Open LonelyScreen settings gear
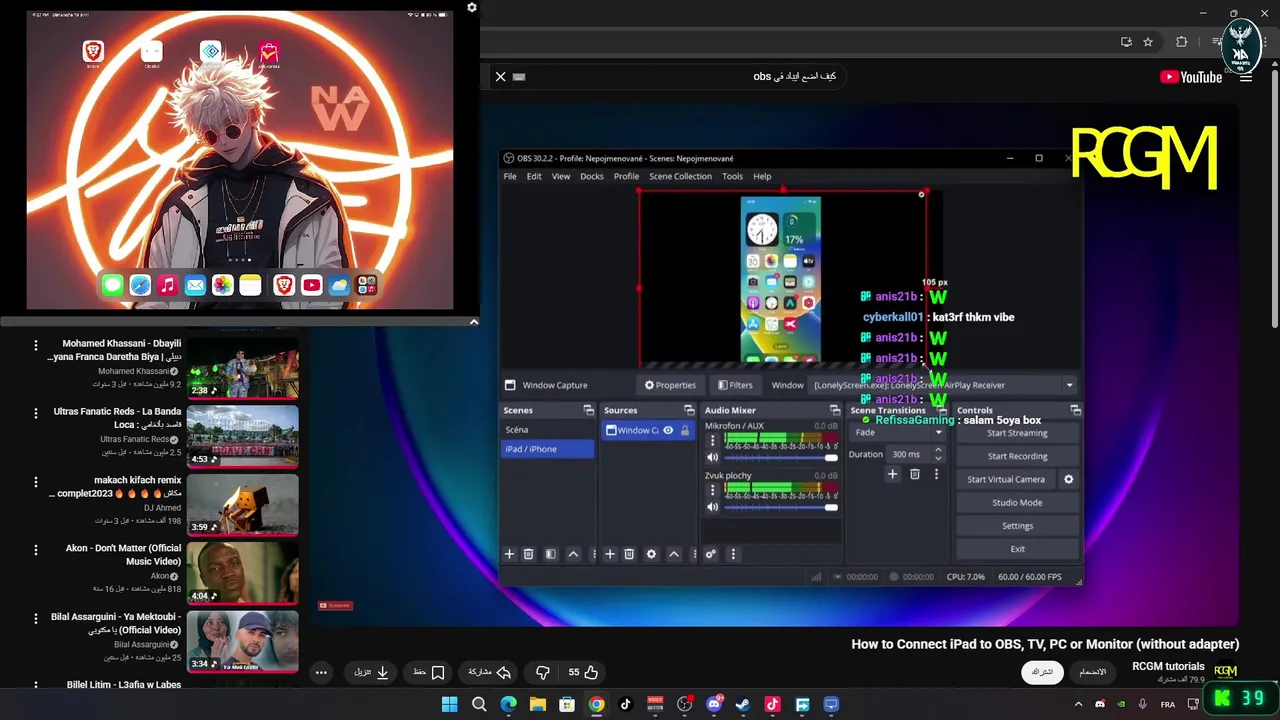Viewport: 1280px width, 720px height. point(472,7)
